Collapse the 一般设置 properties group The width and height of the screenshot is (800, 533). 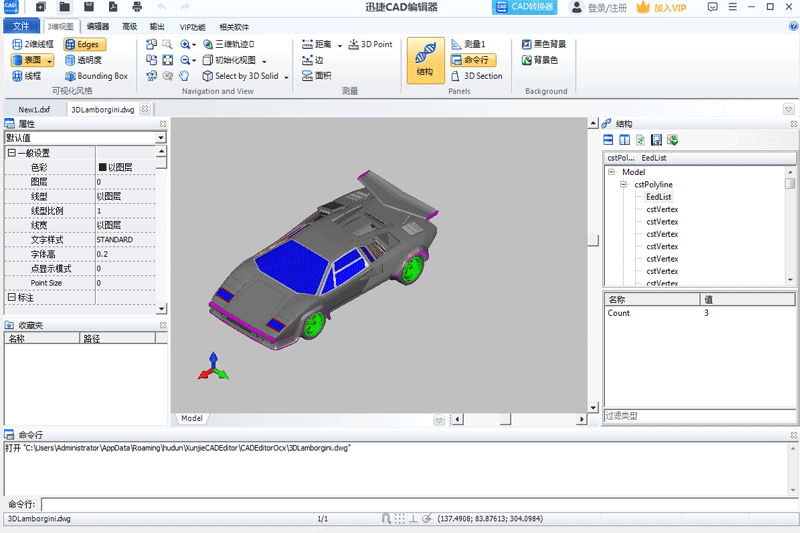pos(11,153)
